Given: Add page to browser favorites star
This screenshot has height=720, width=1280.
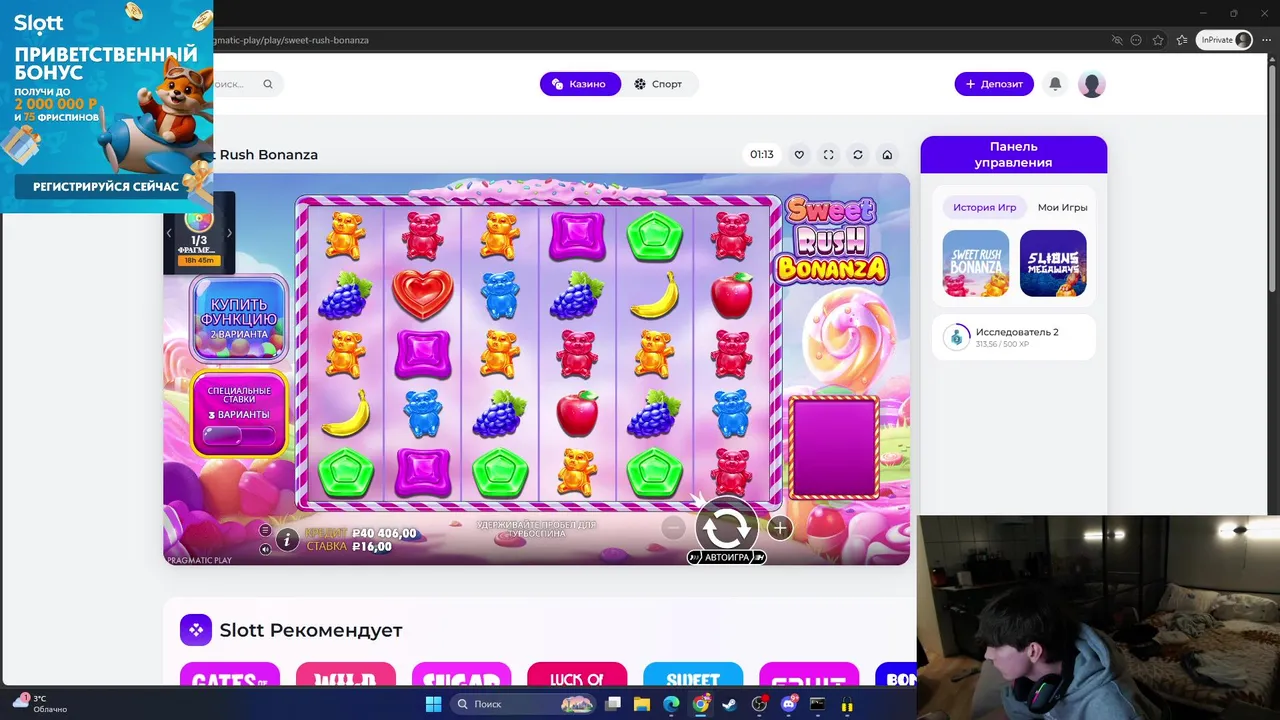Looking at the screenshot, I should [1158, 40].
